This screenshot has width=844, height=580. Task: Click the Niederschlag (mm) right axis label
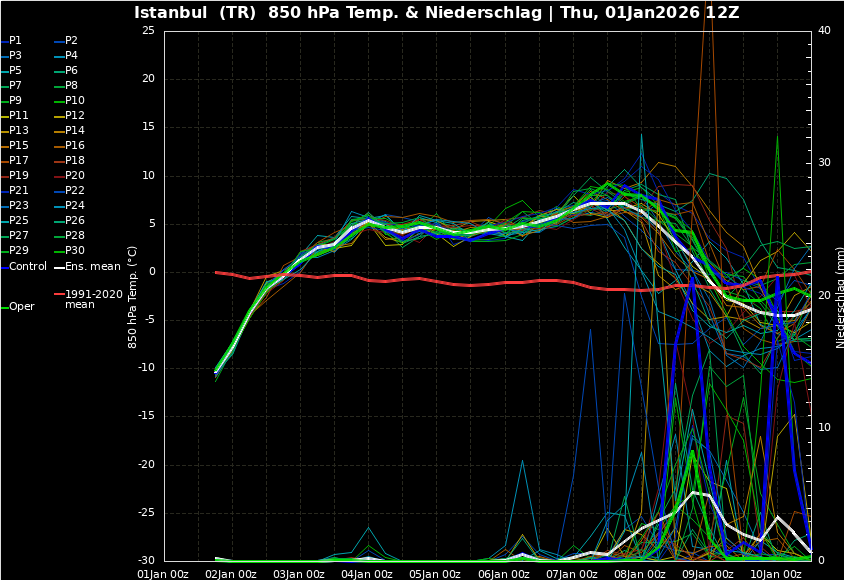tap(838, 296)
